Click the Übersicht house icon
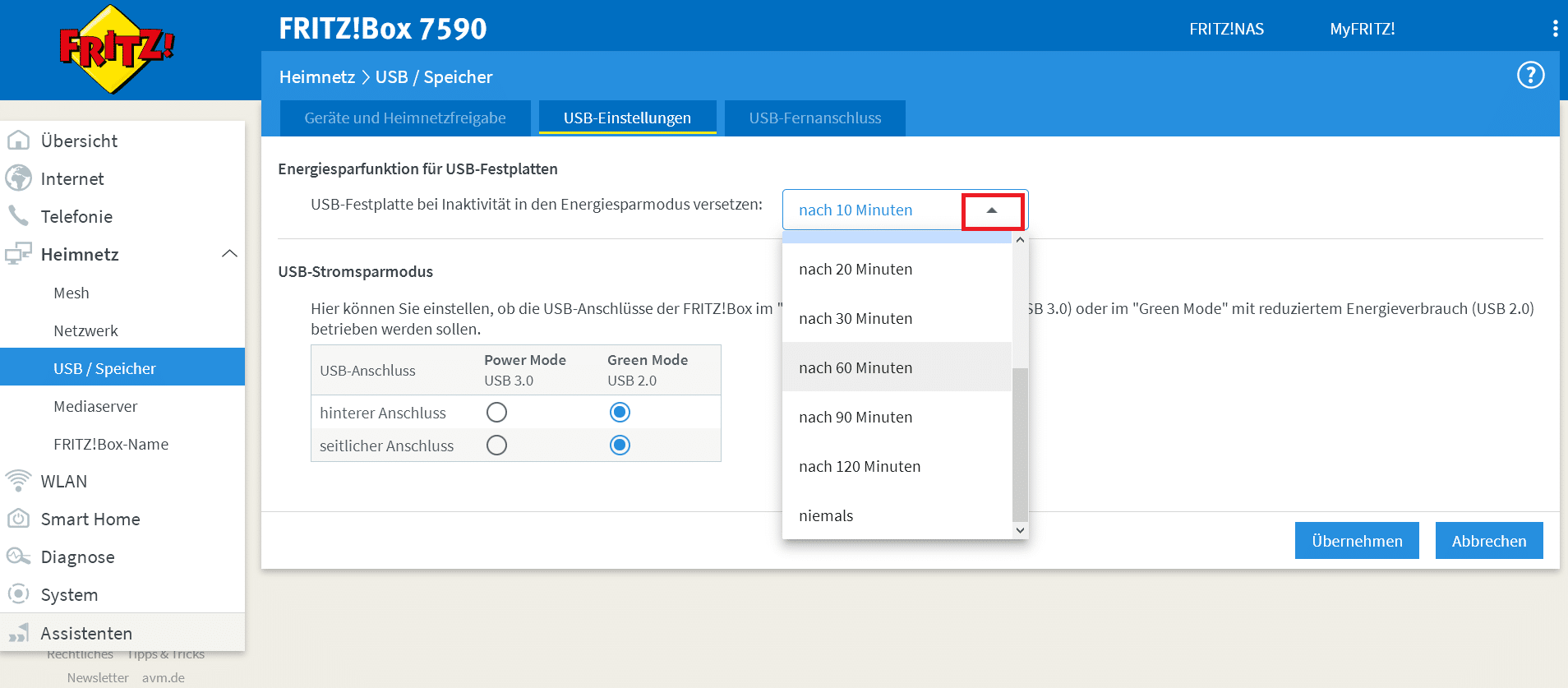This screenshot has width=1568, height=688. tap(18, 141)
